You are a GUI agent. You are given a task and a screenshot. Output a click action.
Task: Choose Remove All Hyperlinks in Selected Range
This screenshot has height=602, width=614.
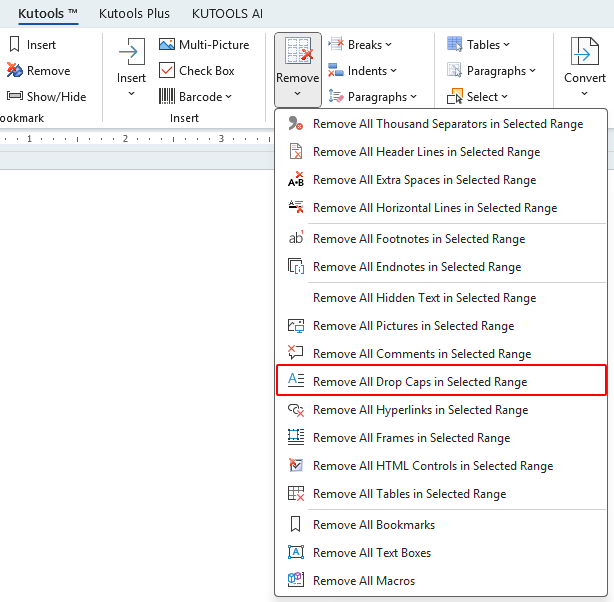pos(441,410)
